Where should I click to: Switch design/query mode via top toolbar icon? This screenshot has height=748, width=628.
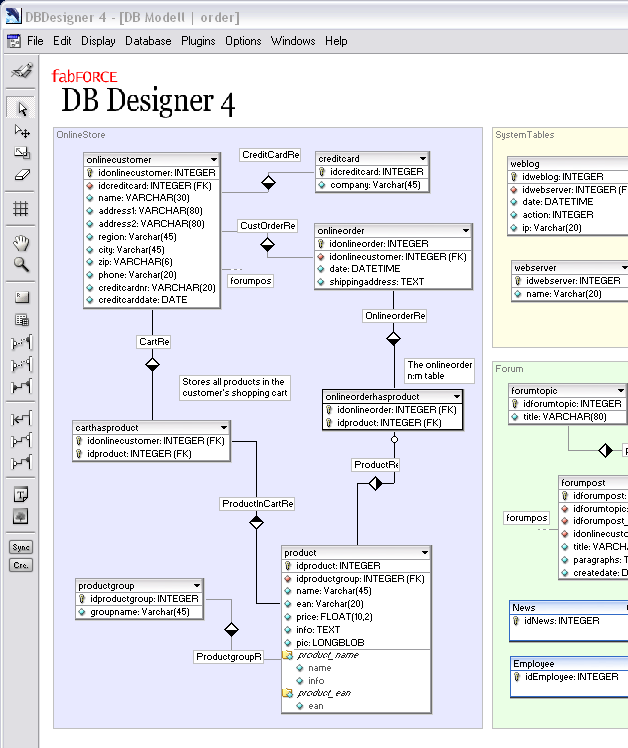(x=21, y=71)
